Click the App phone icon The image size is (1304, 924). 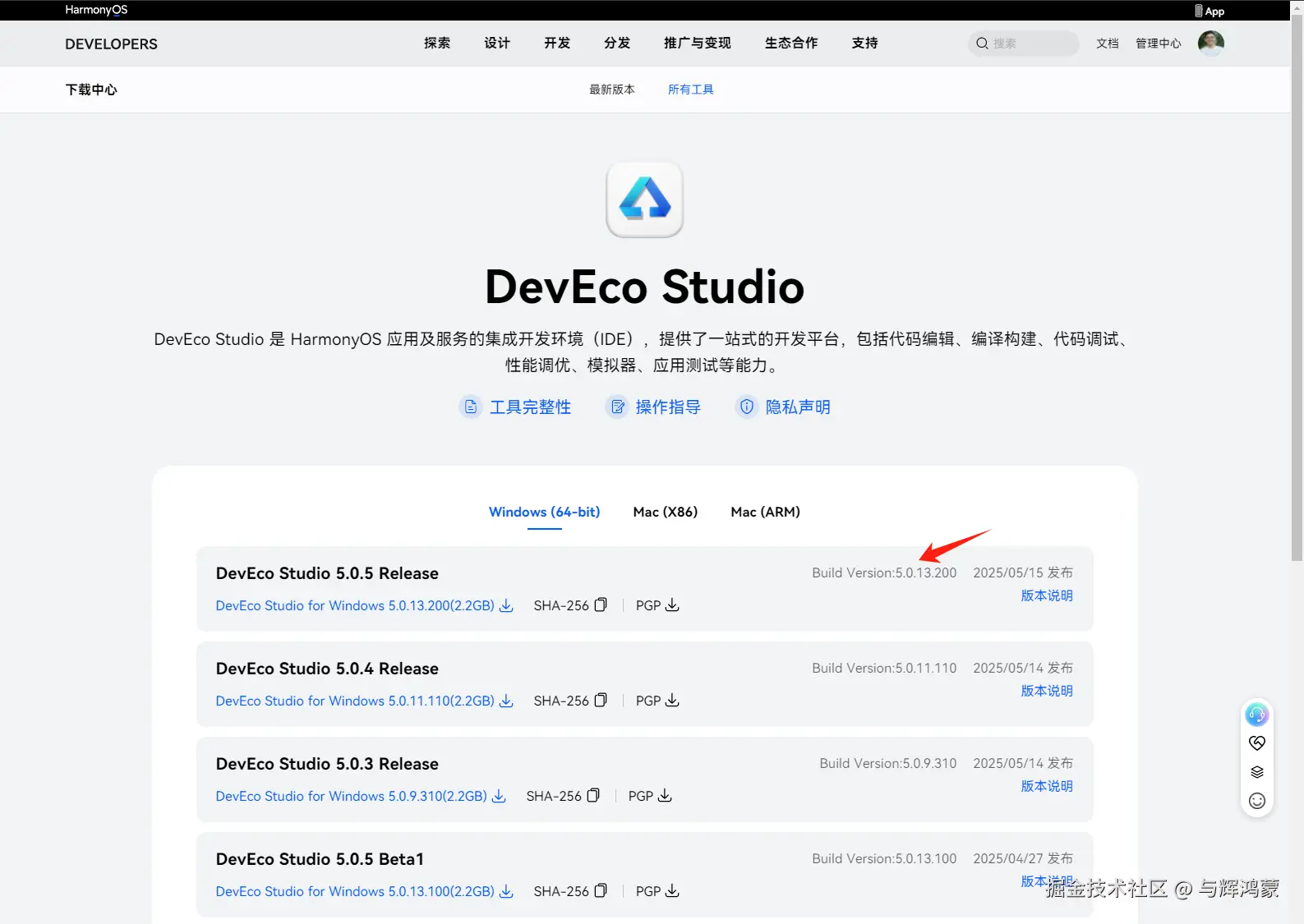coord(1199,11)
